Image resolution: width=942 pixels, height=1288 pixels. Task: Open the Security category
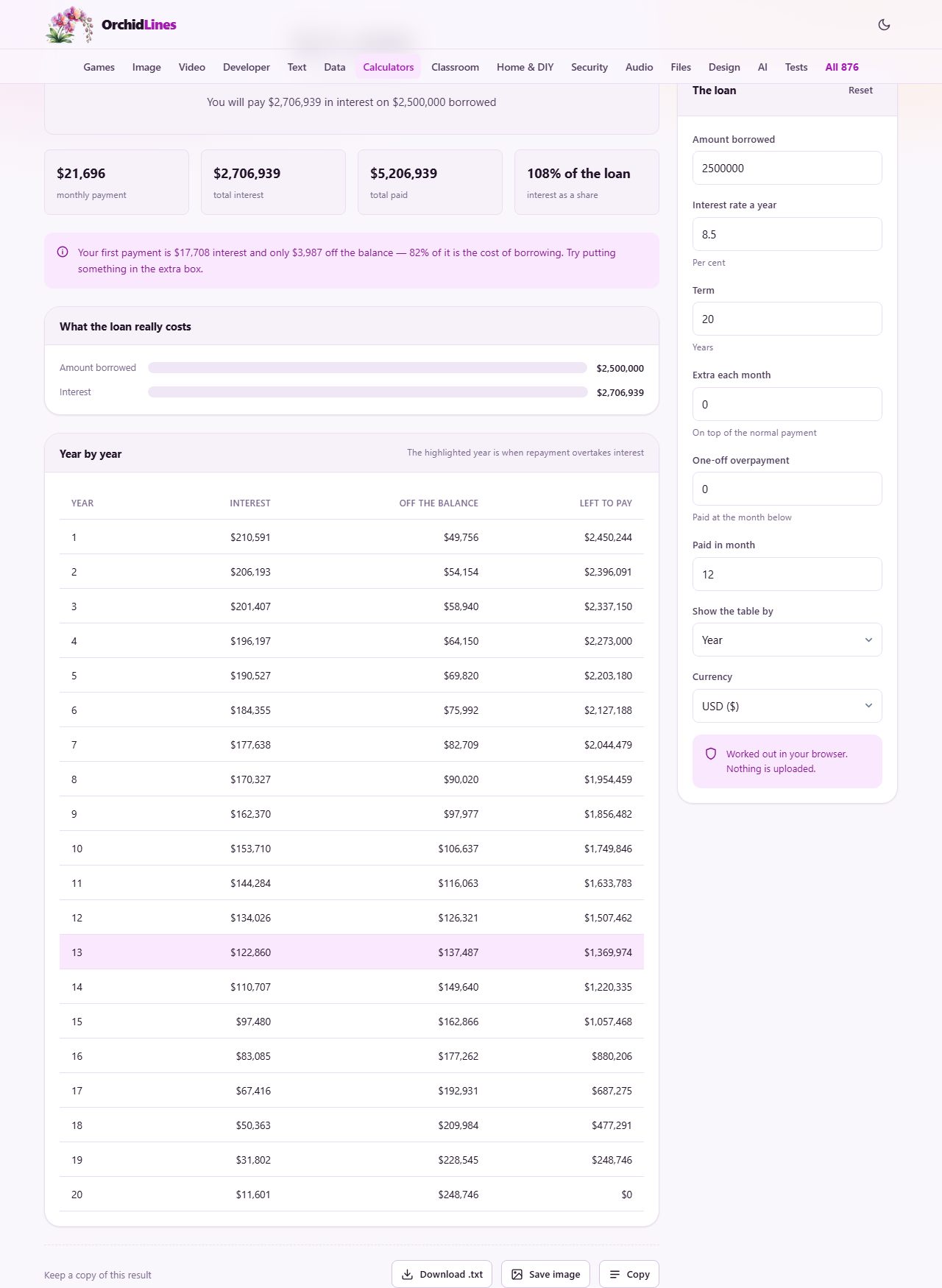pyautogui.click(x=589, y=67)
